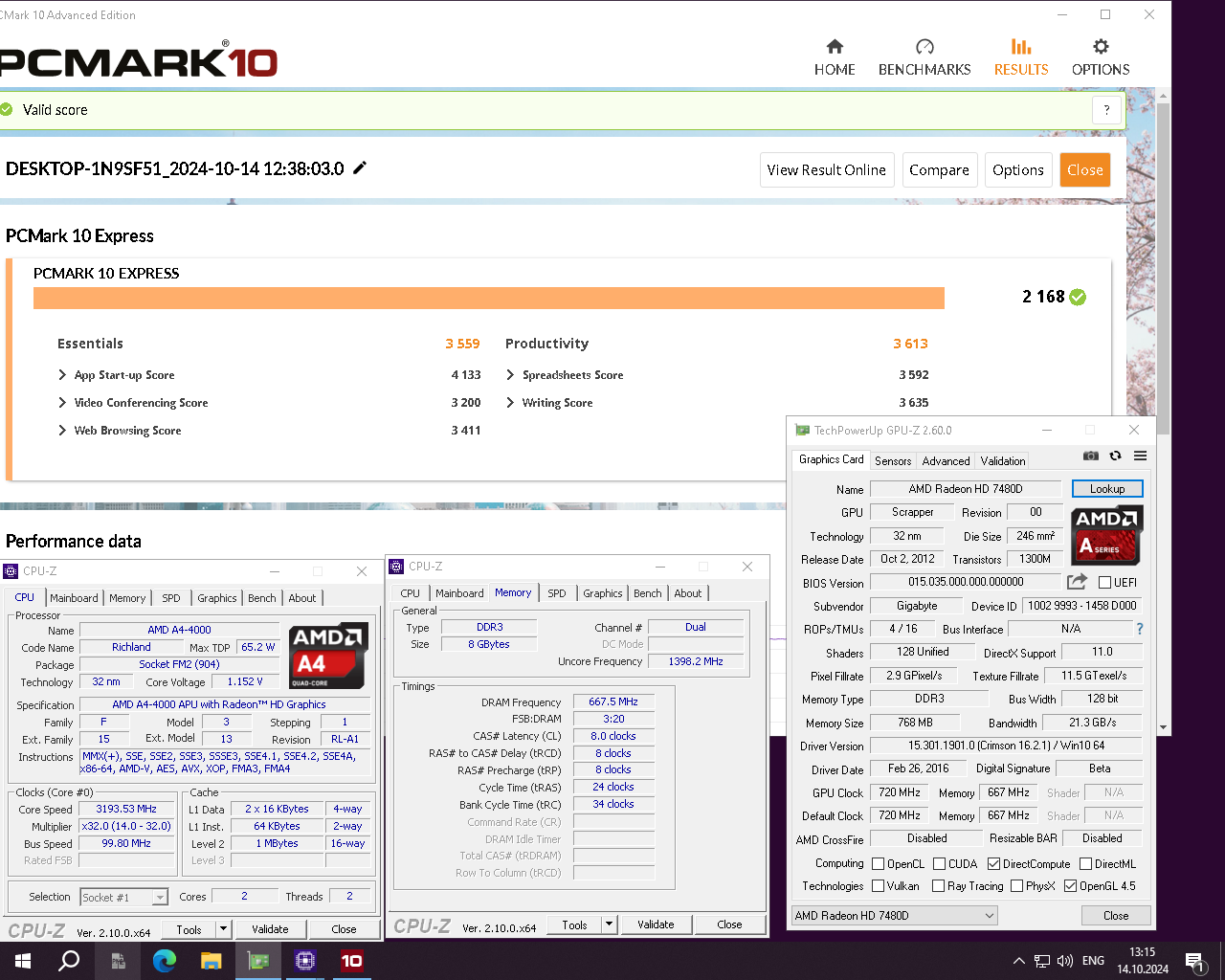Toggle Ray Tracing checkbox
The height and width of the screenshot is (980, 1225).
[938, 885]
